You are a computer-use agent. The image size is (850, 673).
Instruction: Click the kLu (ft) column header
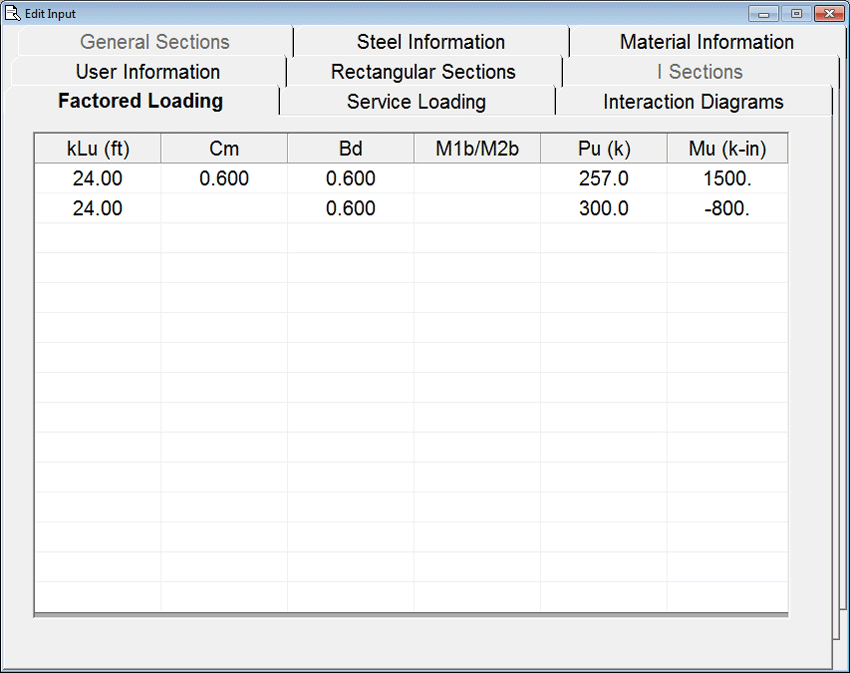tap(98, 149)
